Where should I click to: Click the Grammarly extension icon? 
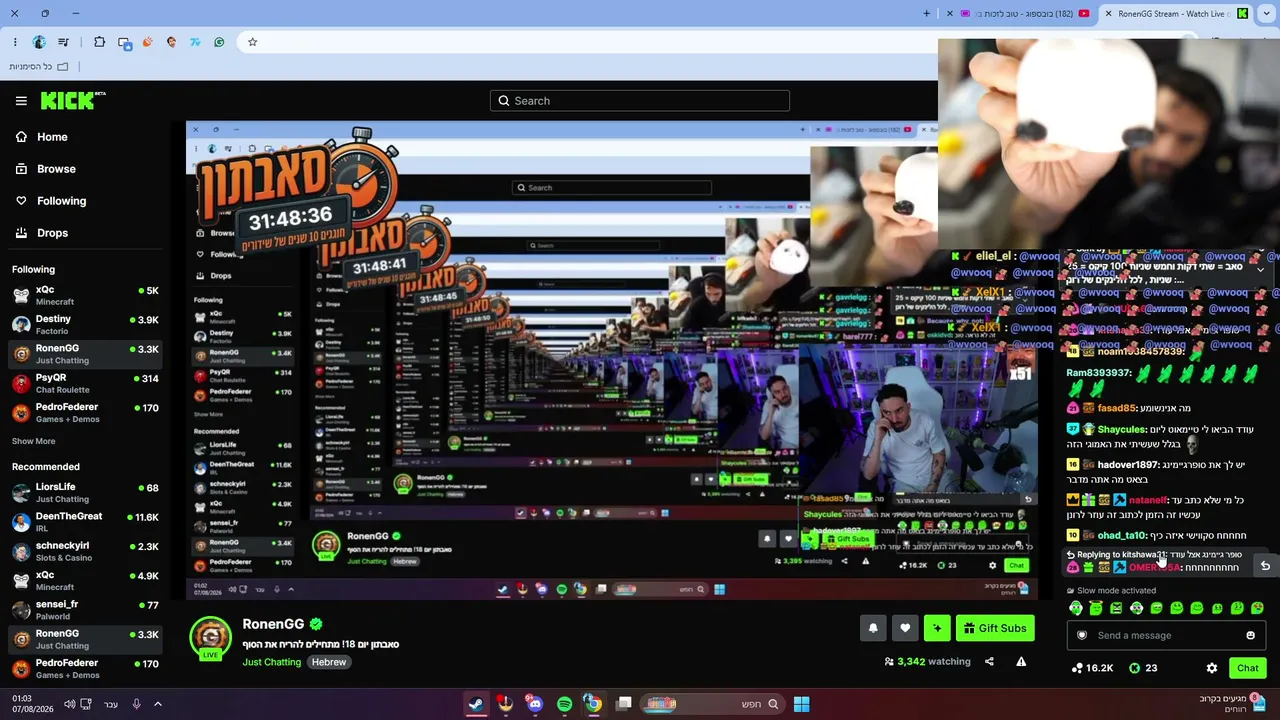(219, 42)
